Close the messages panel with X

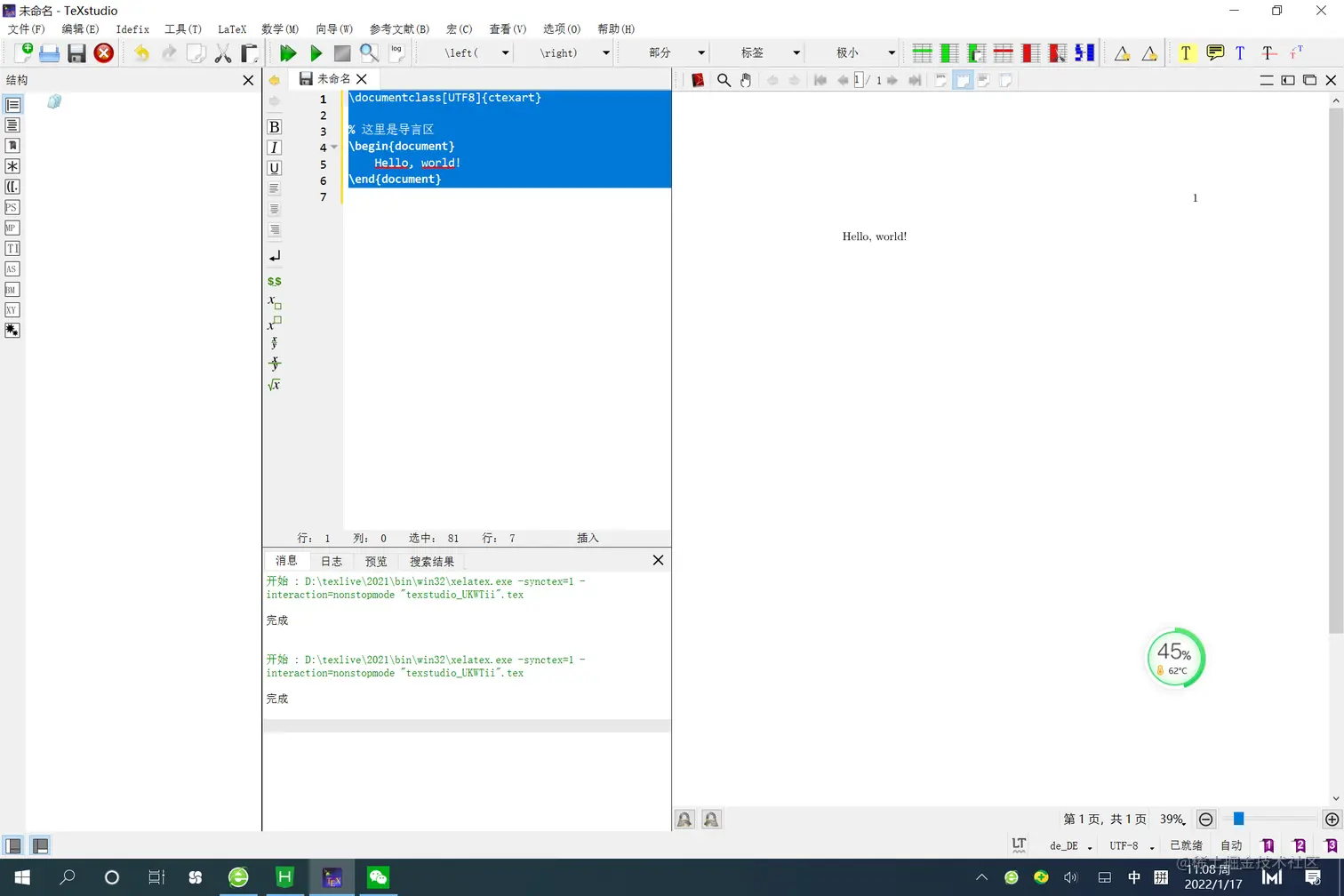click(x=658, y=560)
